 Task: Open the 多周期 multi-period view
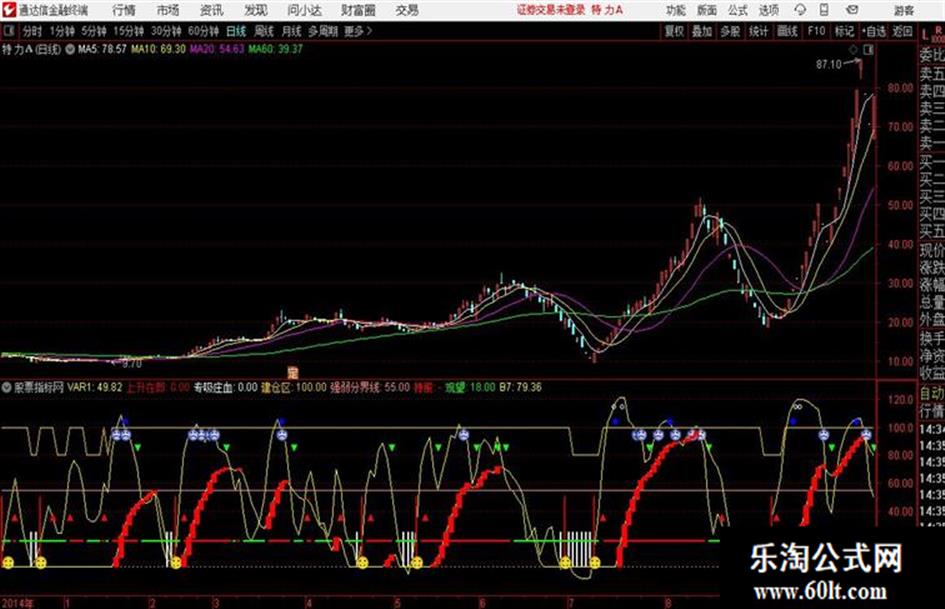point(323,31)
